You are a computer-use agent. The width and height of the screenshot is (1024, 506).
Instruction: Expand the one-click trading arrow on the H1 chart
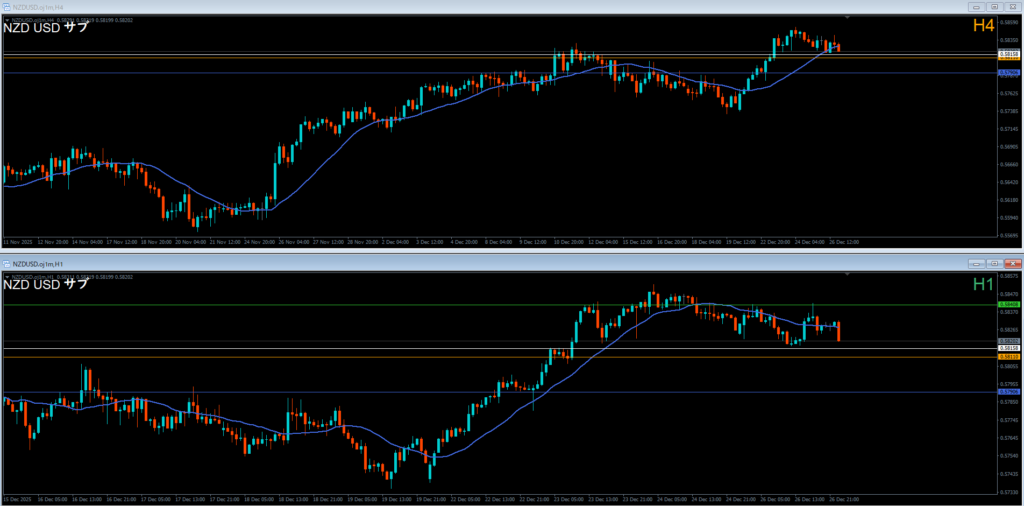pos(6,275)
